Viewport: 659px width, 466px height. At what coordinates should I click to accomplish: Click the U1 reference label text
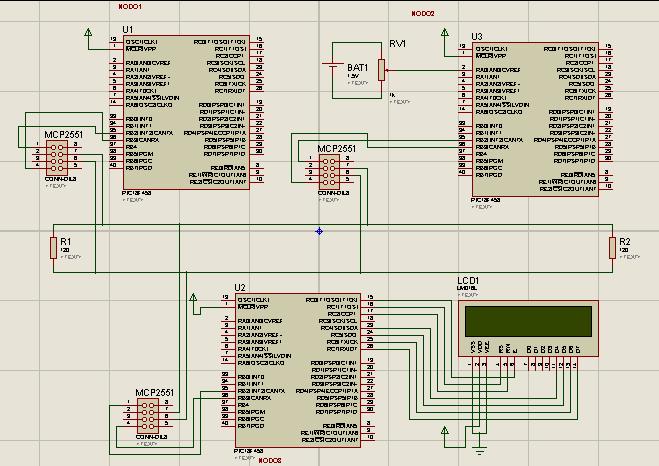tap(127, 30)
